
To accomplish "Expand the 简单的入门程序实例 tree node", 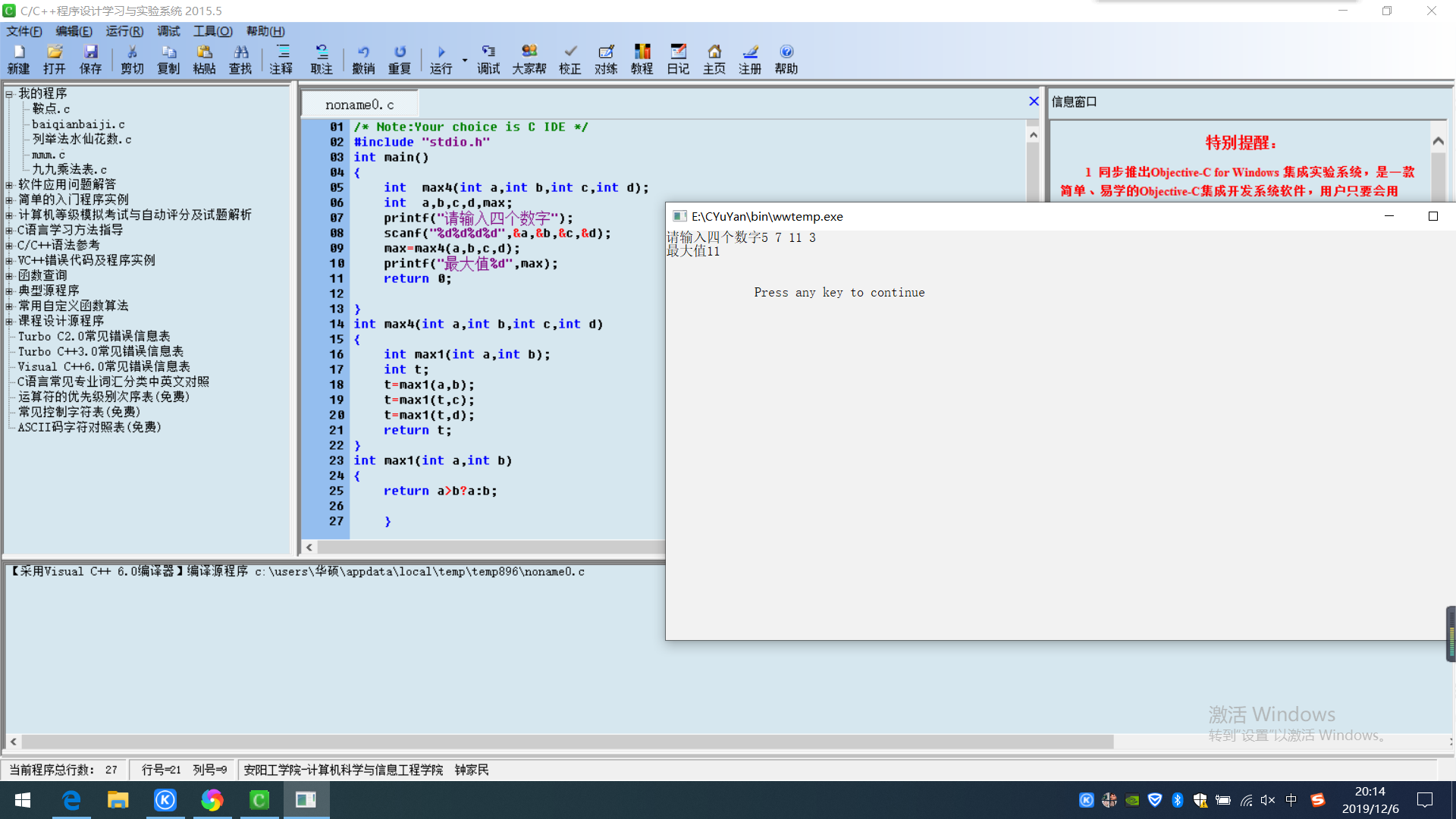I will [x=9, y=200].
